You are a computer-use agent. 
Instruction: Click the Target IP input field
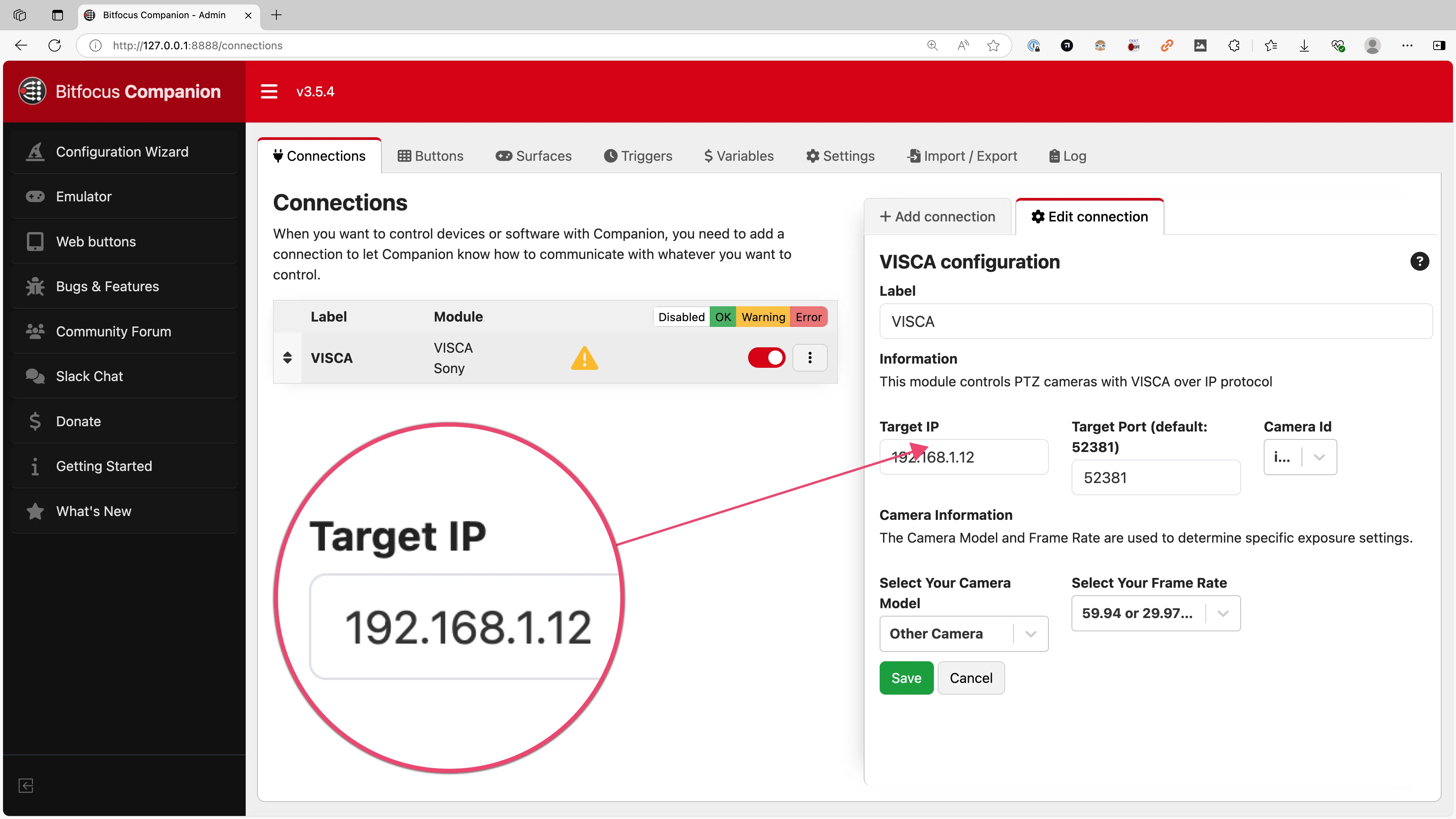[964, 457]
